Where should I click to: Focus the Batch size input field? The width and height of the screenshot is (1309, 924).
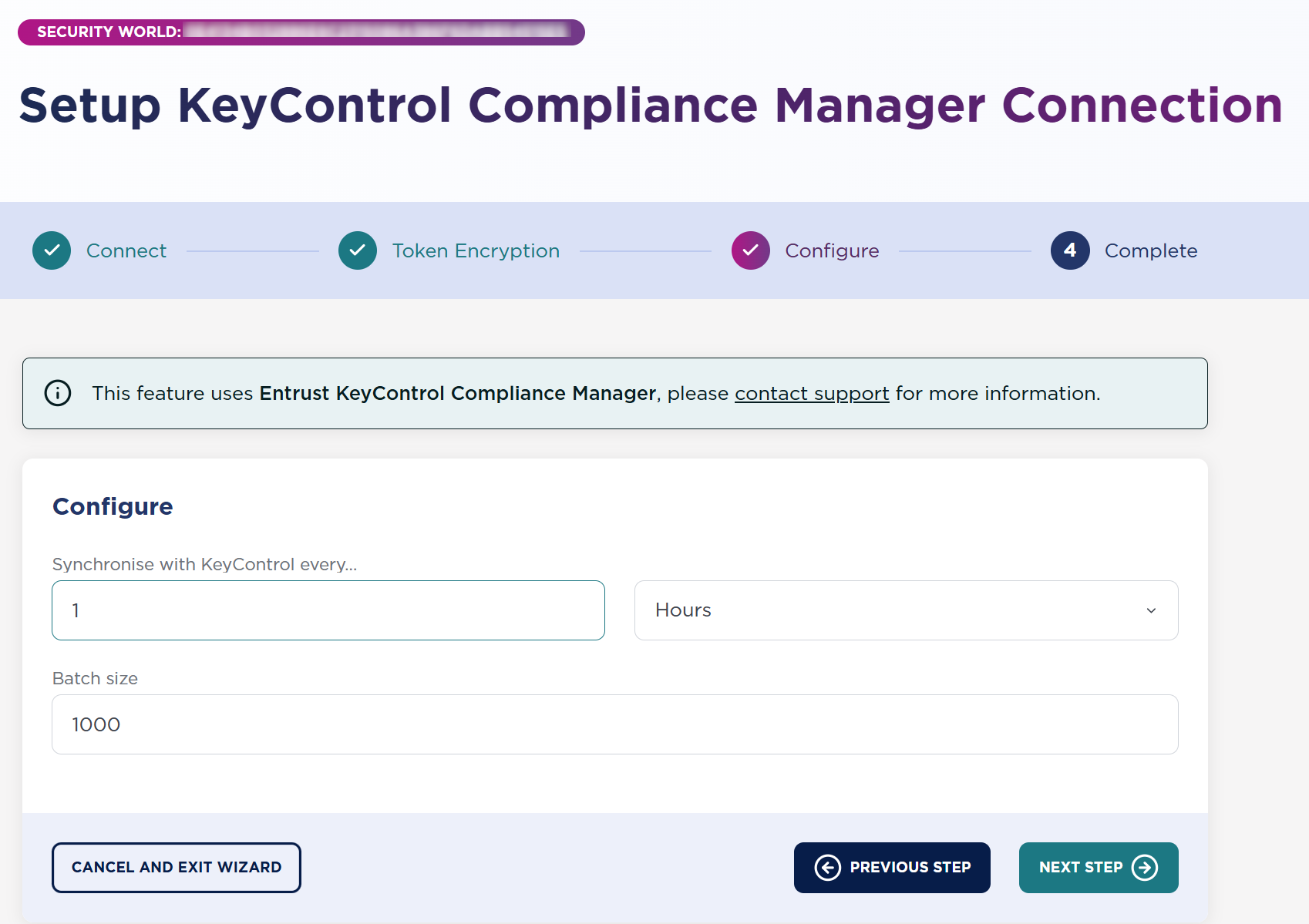(615, 724)
